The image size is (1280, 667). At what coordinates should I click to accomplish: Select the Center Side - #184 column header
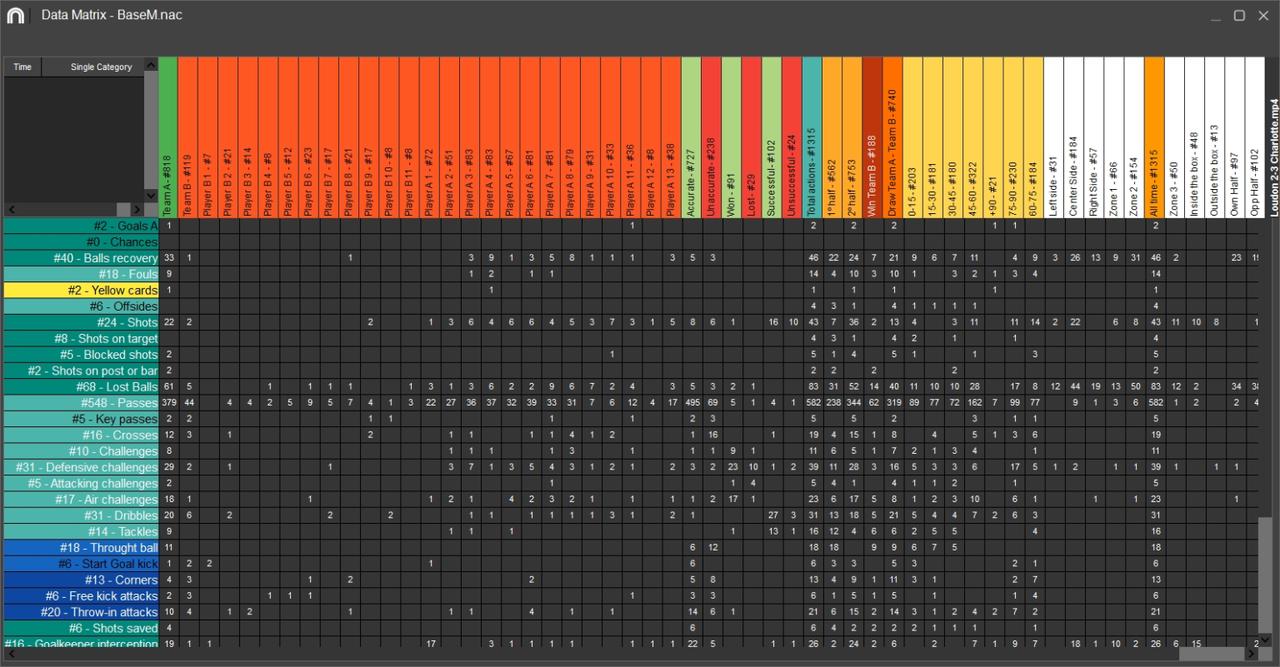pyautogui.click(x=1074, y=137)
